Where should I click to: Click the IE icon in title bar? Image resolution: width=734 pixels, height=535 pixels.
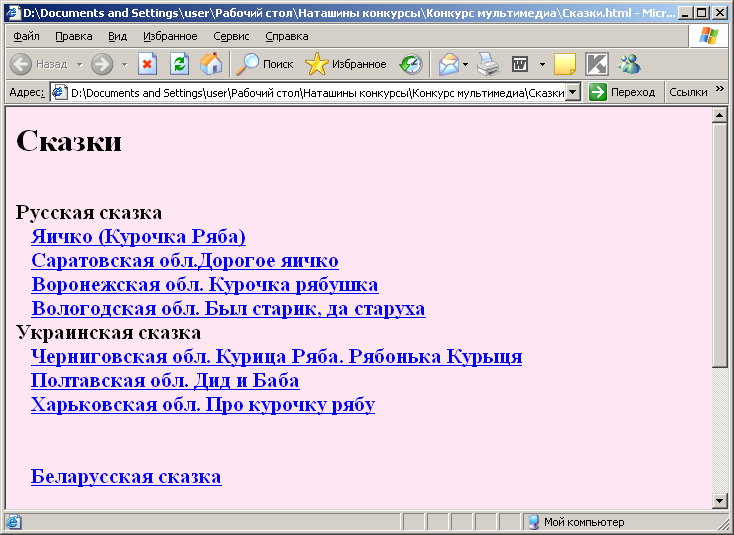click(x=13, y=13)
